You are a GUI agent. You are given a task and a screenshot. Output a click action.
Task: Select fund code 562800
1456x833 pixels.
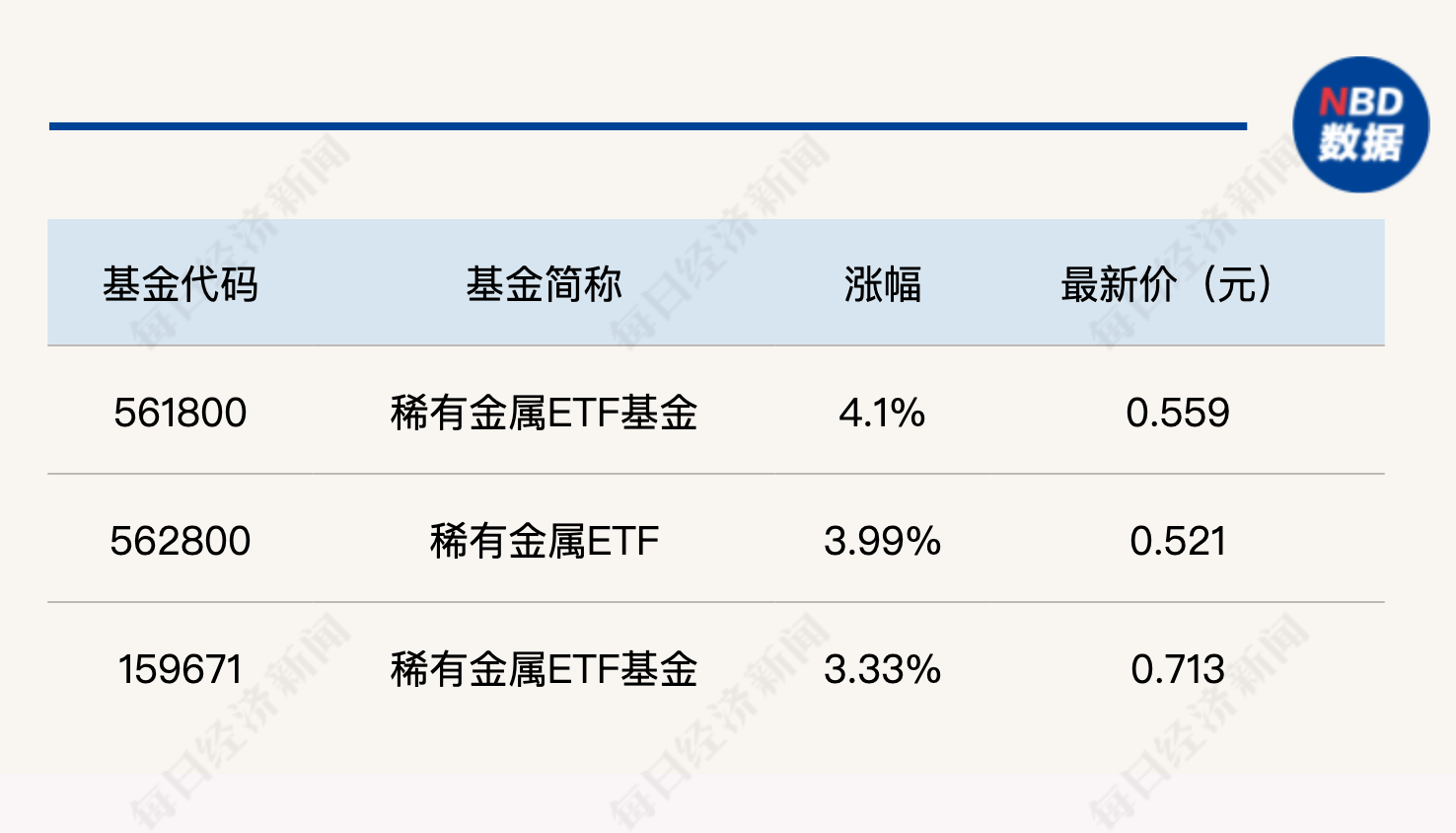(x=181, y=541)
